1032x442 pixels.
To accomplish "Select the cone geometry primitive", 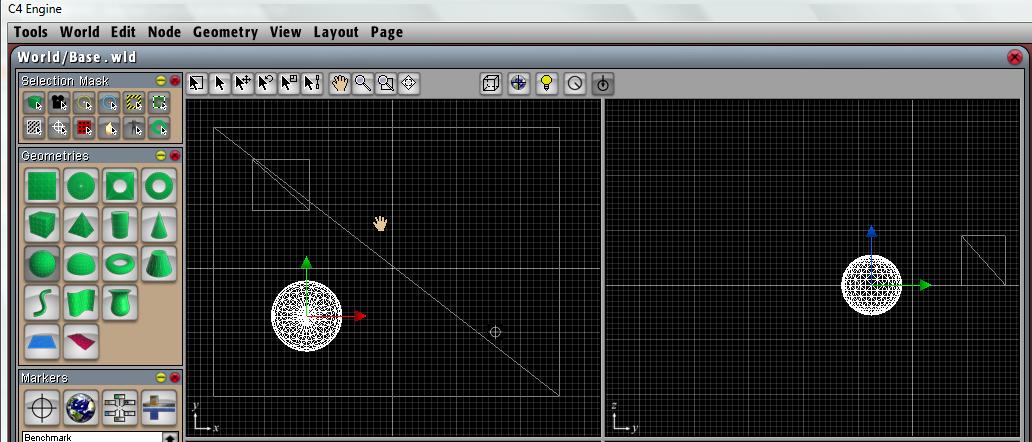I will pyautogui.click(x=158, y=224).
